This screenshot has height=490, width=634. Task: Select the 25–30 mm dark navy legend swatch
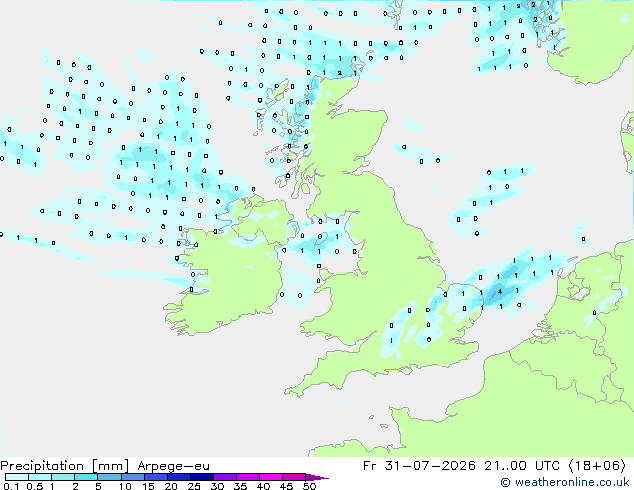click(x=202, y=477)
